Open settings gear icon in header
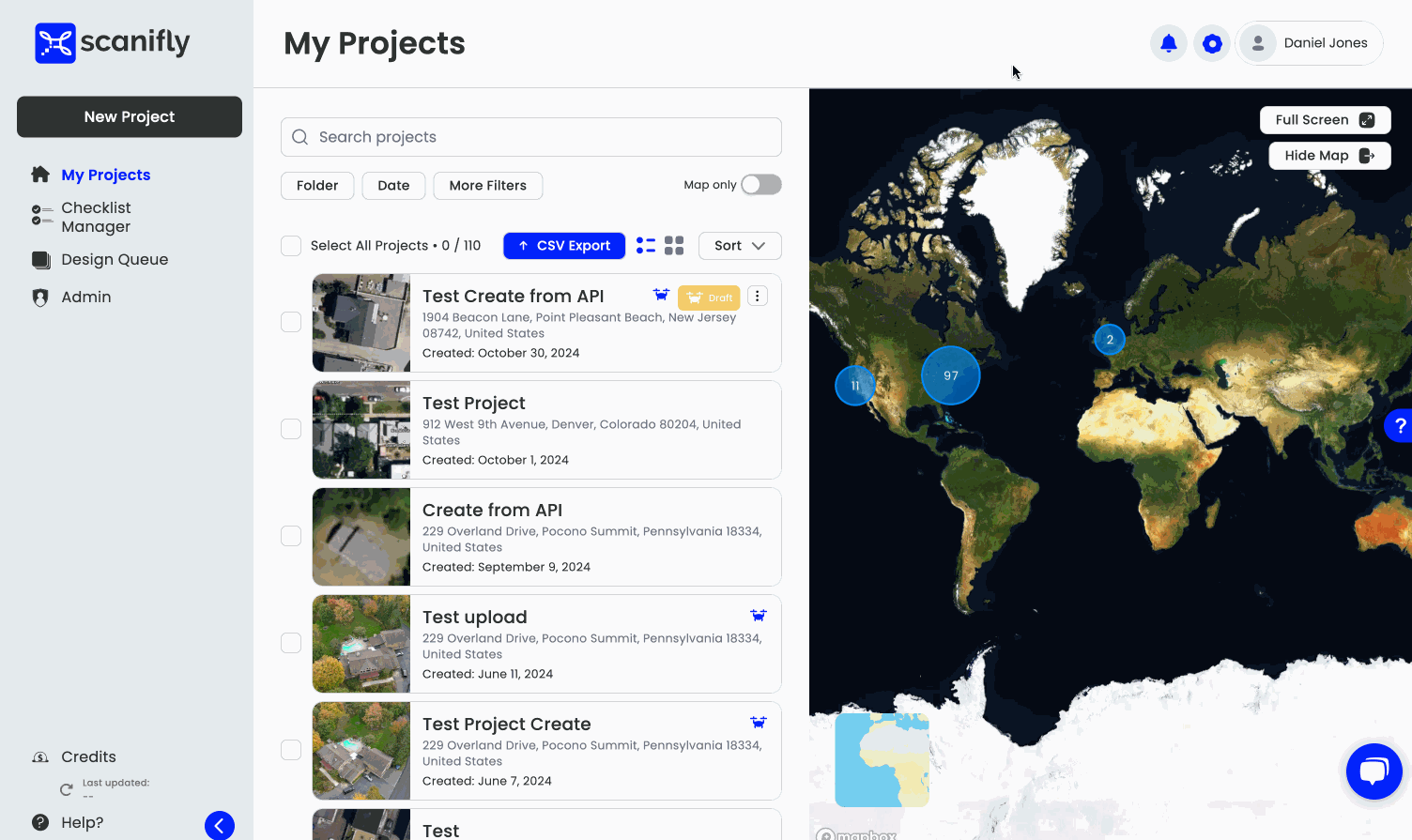1412x840 pixels. point(1212,43)
